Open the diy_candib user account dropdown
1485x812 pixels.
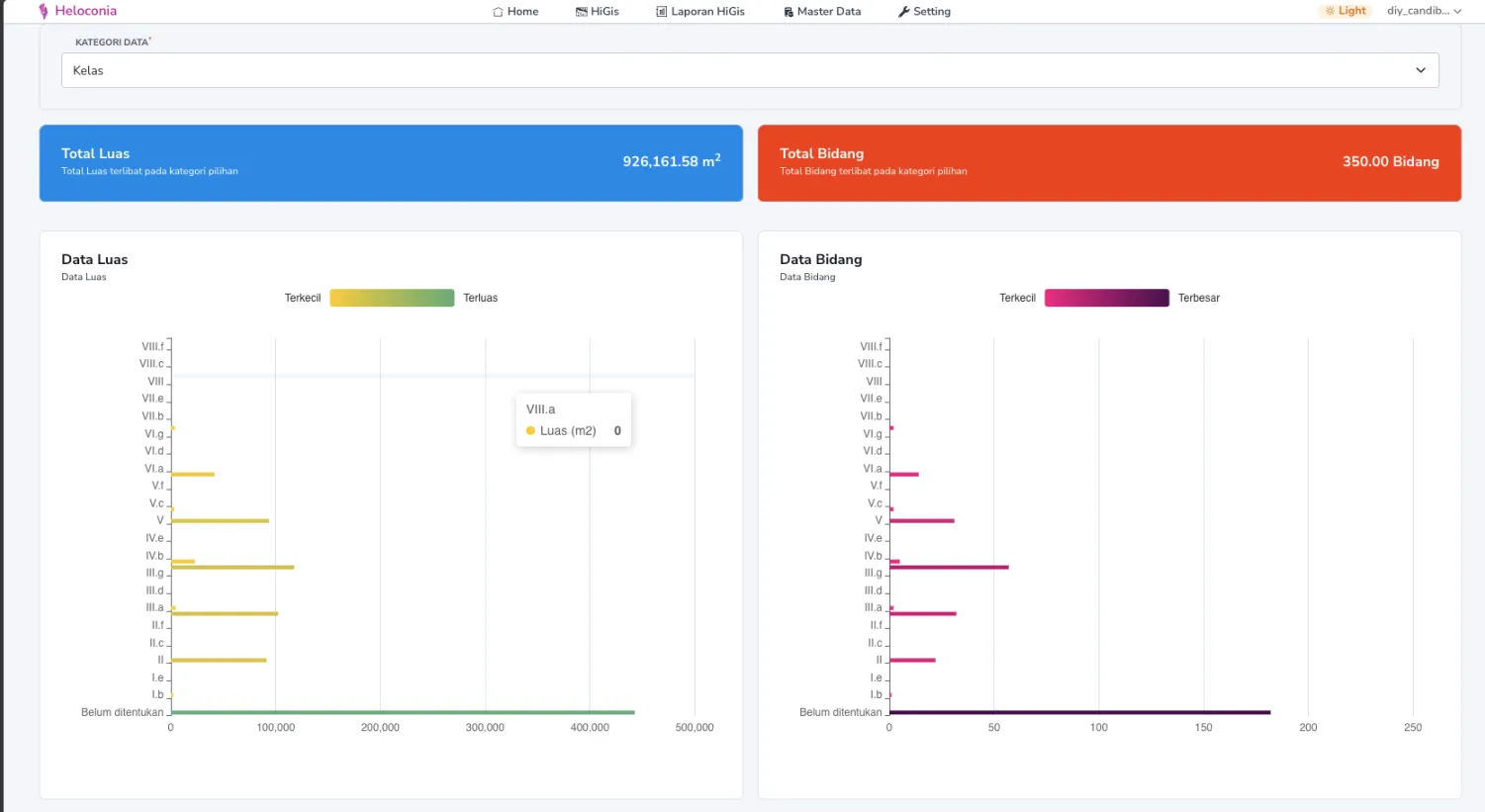click(x=1423, y=11)
